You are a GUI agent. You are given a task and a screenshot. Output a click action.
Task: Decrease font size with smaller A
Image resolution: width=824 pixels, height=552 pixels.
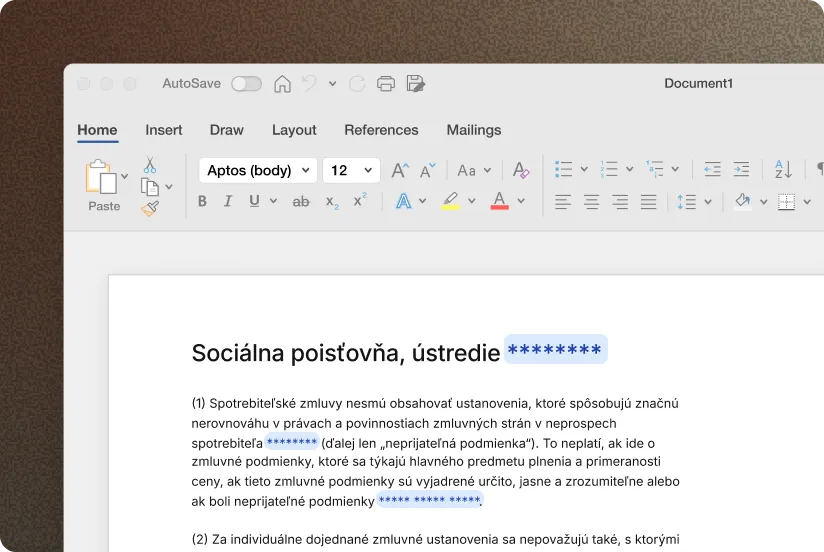click(x=427, y=170)
